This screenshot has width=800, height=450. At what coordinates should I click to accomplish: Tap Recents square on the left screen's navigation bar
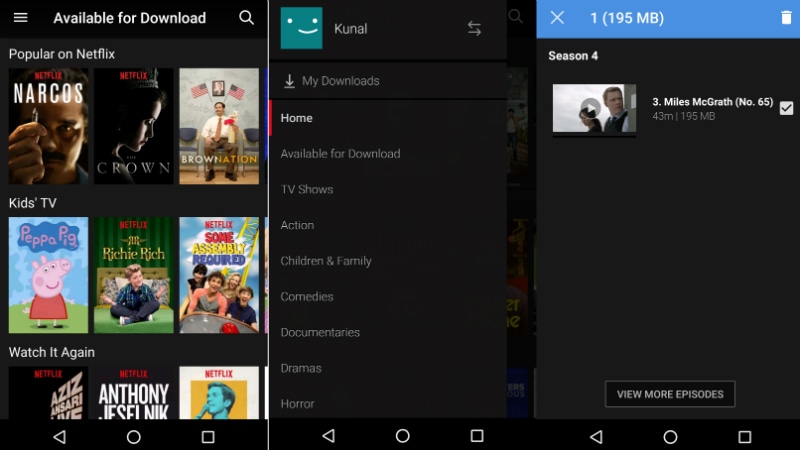pyautogui.click(x=208, y=437)
